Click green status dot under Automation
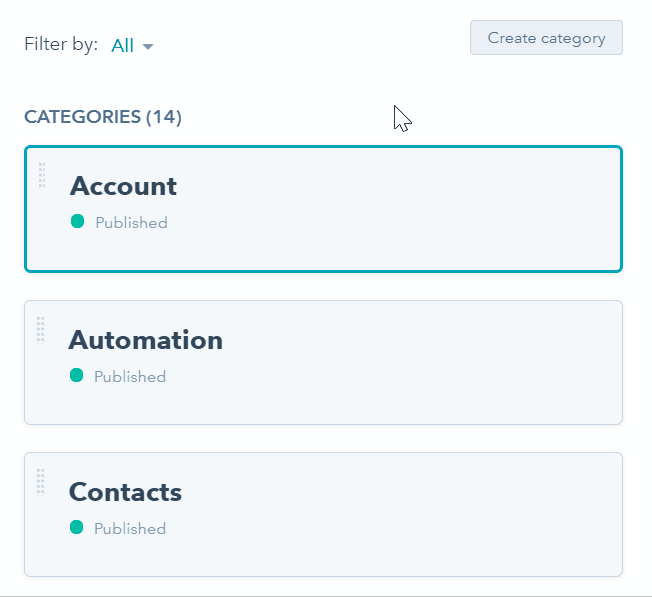 77,375
